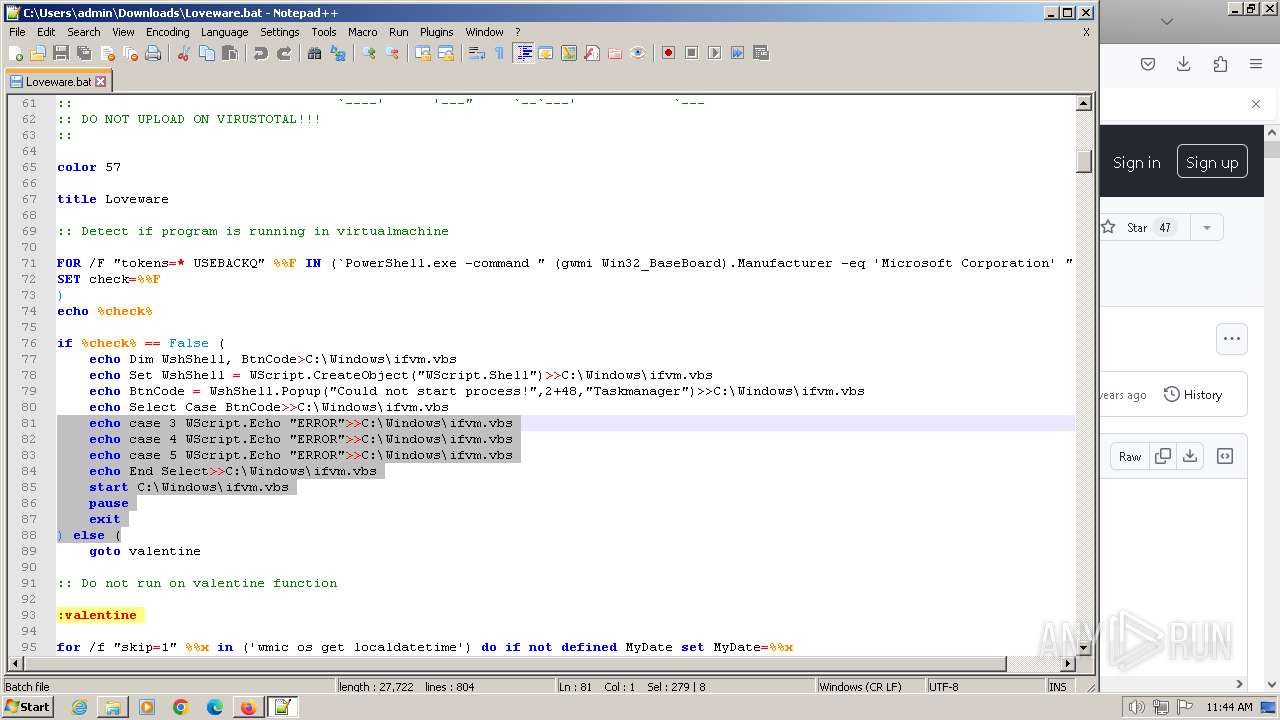The image size is (1280, 720).
Task: Create a new file with toolbar New icon
Action: 16,53
